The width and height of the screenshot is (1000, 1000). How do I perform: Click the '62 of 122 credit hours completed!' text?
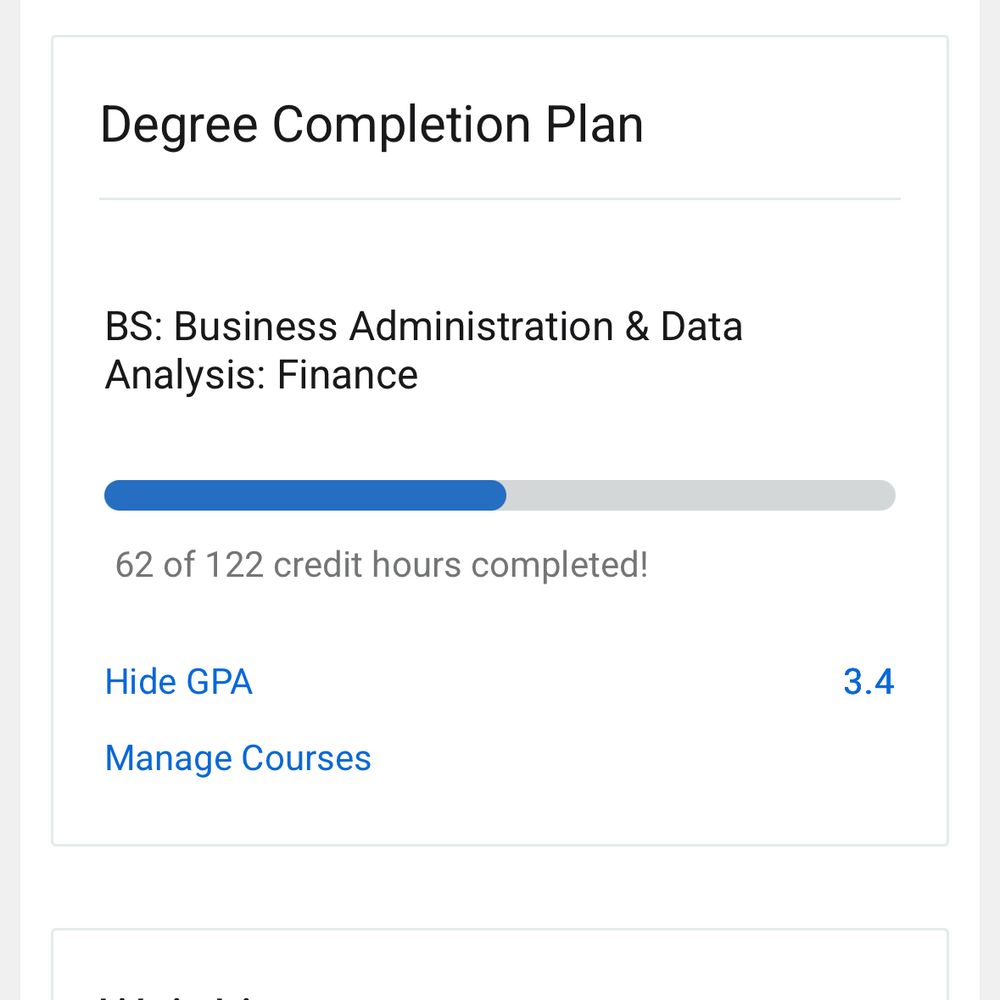[x=381, y=565]
